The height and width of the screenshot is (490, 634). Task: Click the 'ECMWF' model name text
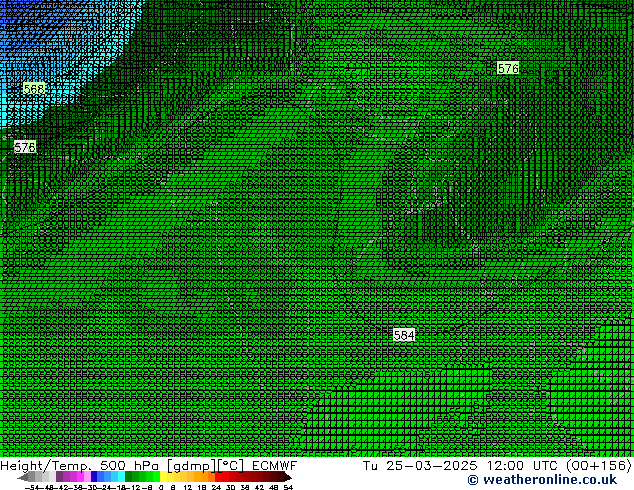pyautogui.click(x=275, y=466)
